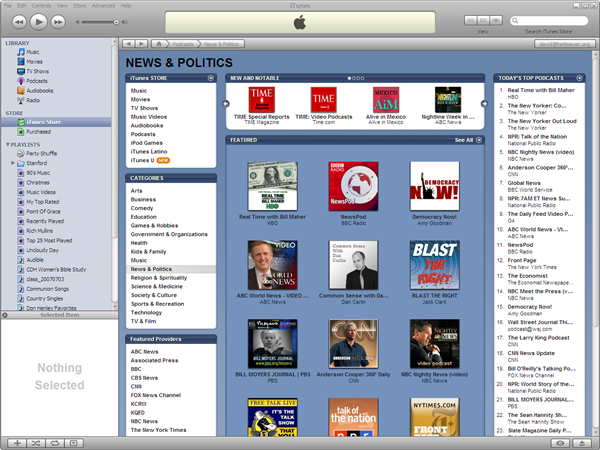
Task: Open the Store menu
Action: click(x=80, y=6)
